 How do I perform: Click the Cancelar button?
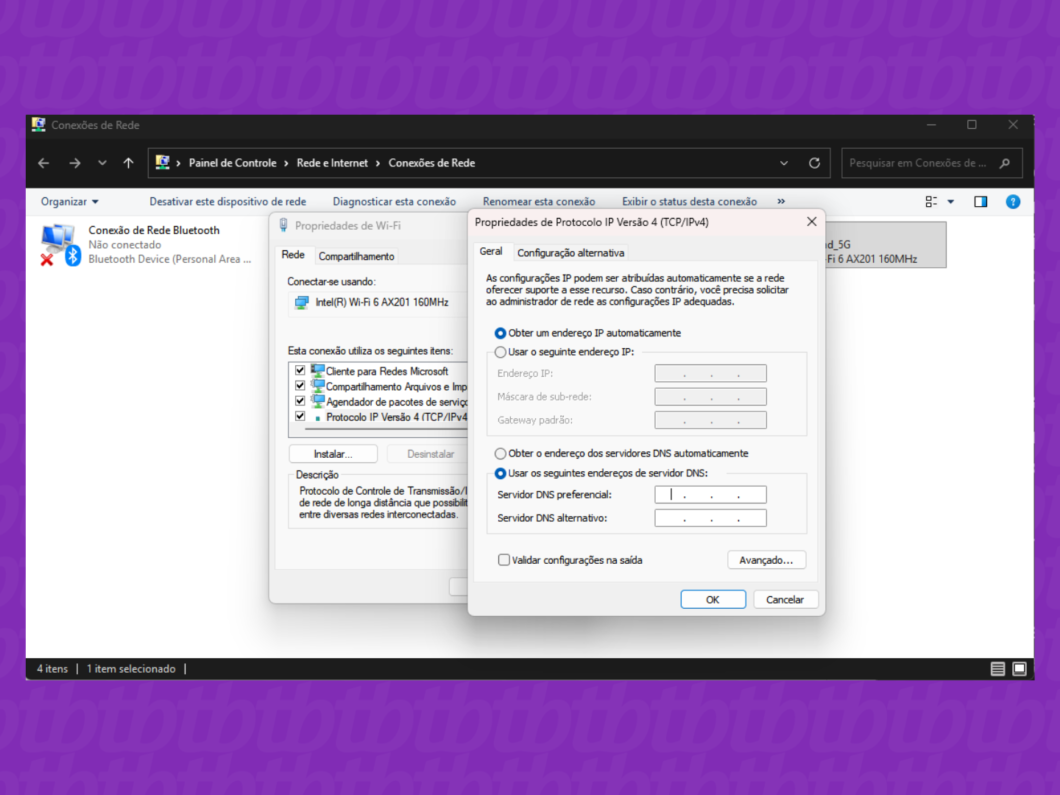click(784, 600)
